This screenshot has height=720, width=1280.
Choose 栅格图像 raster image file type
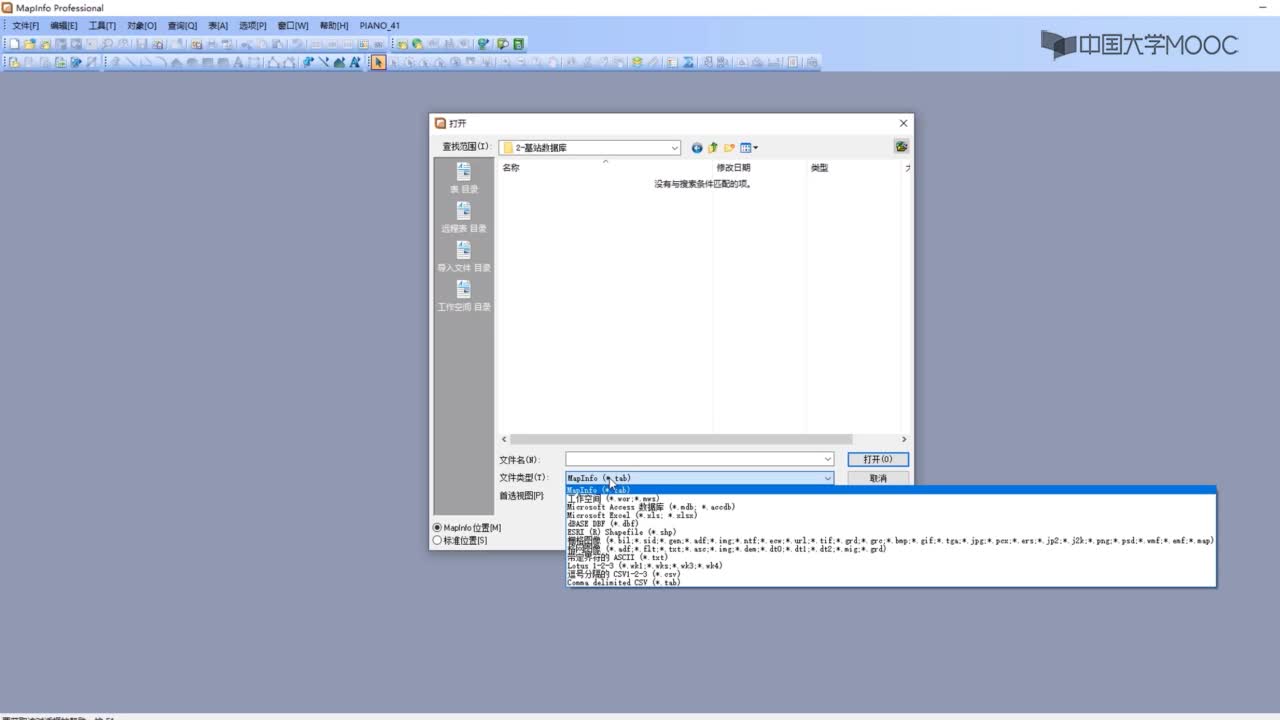890,540
